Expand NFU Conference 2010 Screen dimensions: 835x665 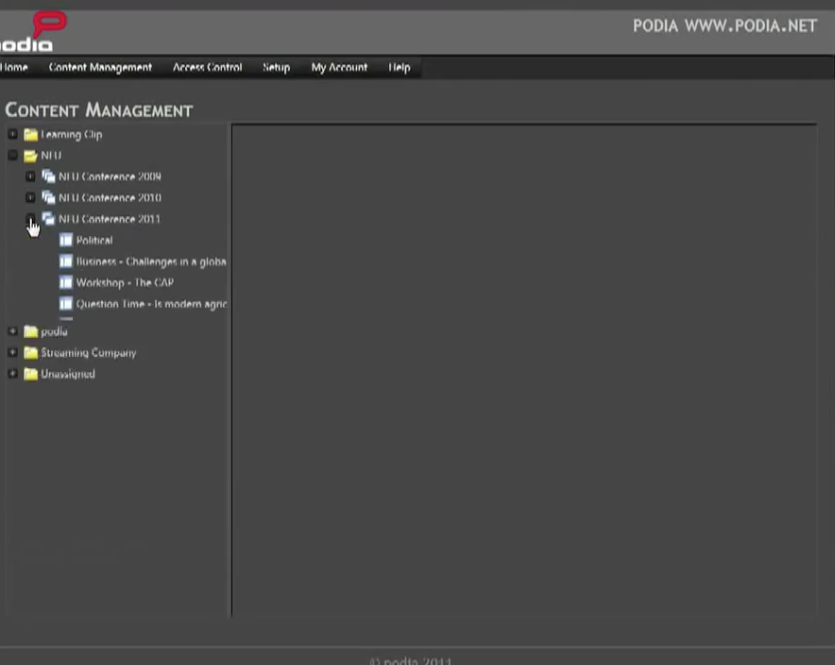pyautogui.click(x=30, y=198)
